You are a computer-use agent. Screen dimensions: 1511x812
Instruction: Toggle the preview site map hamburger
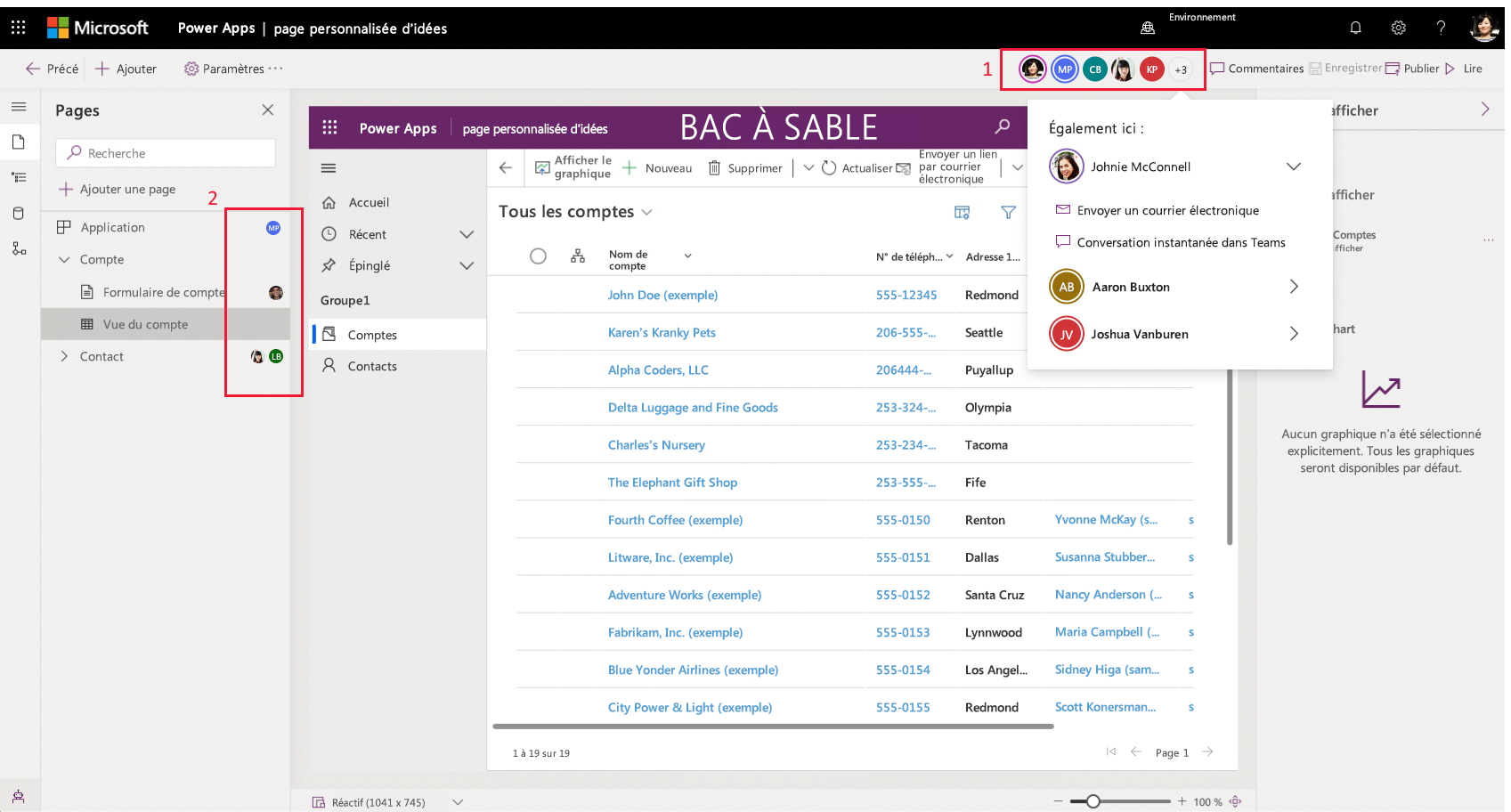click(329, 168)
